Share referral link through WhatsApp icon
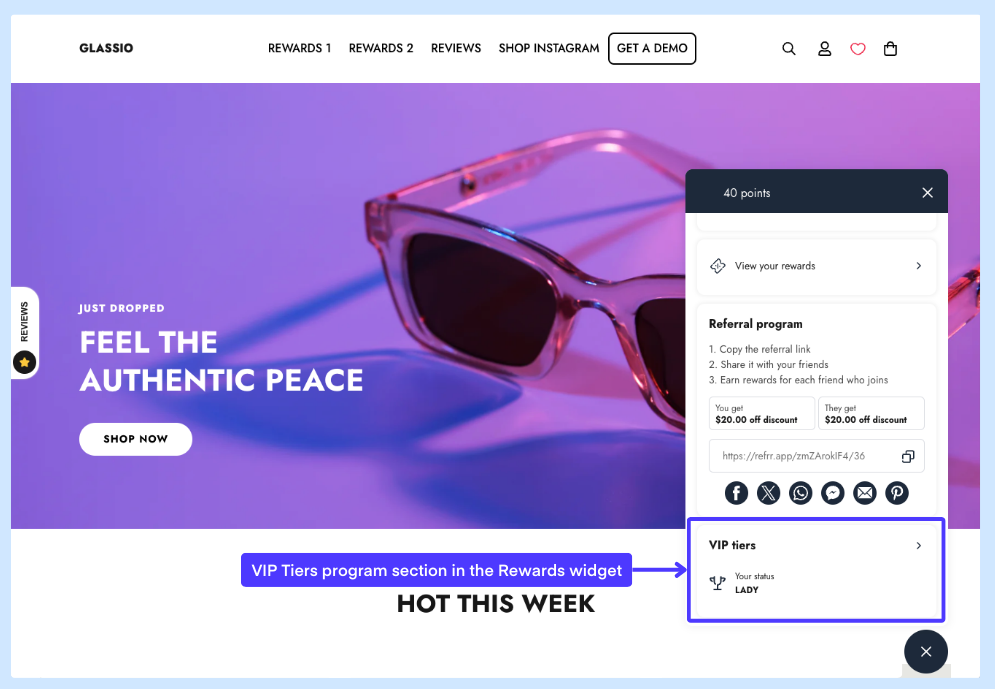The width and height of the screenshot is (995, 689). coord(801,493)
